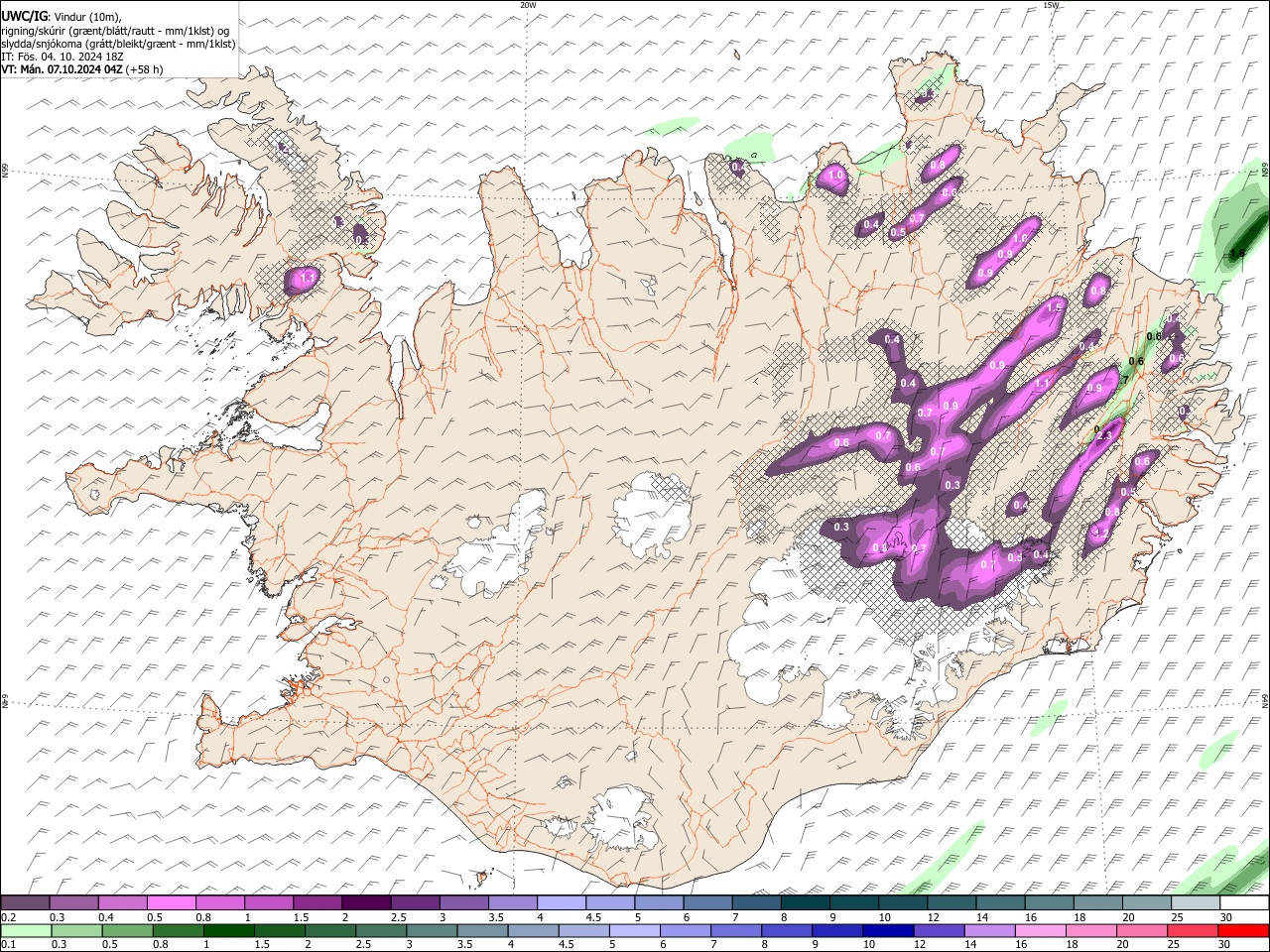Select pale green 0.1 swatch in lower legend row
The image size is (1270, 952).
pos(26,930)
